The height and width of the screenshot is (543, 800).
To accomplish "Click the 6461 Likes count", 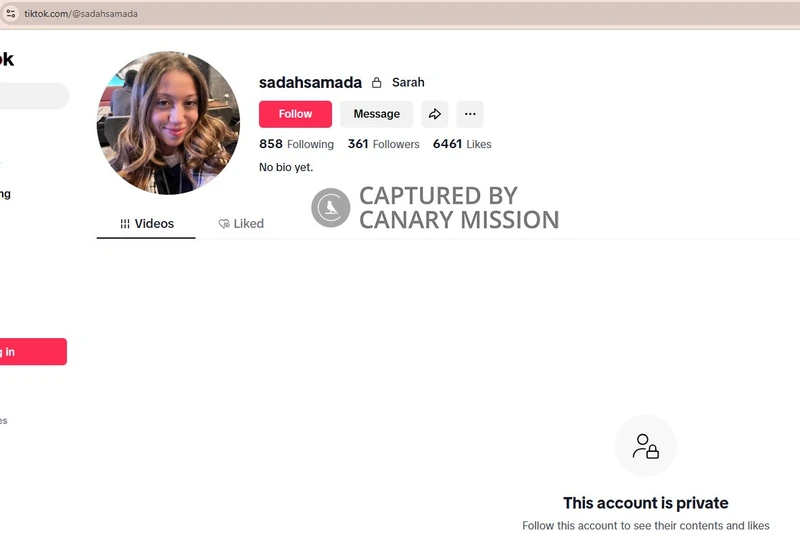I will [462, 144].
